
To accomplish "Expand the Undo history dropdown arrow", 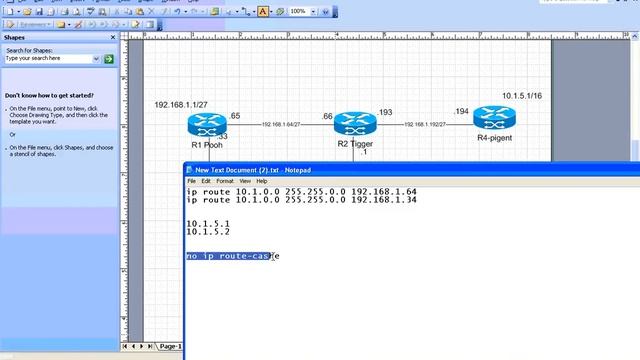I will [186, 12].
